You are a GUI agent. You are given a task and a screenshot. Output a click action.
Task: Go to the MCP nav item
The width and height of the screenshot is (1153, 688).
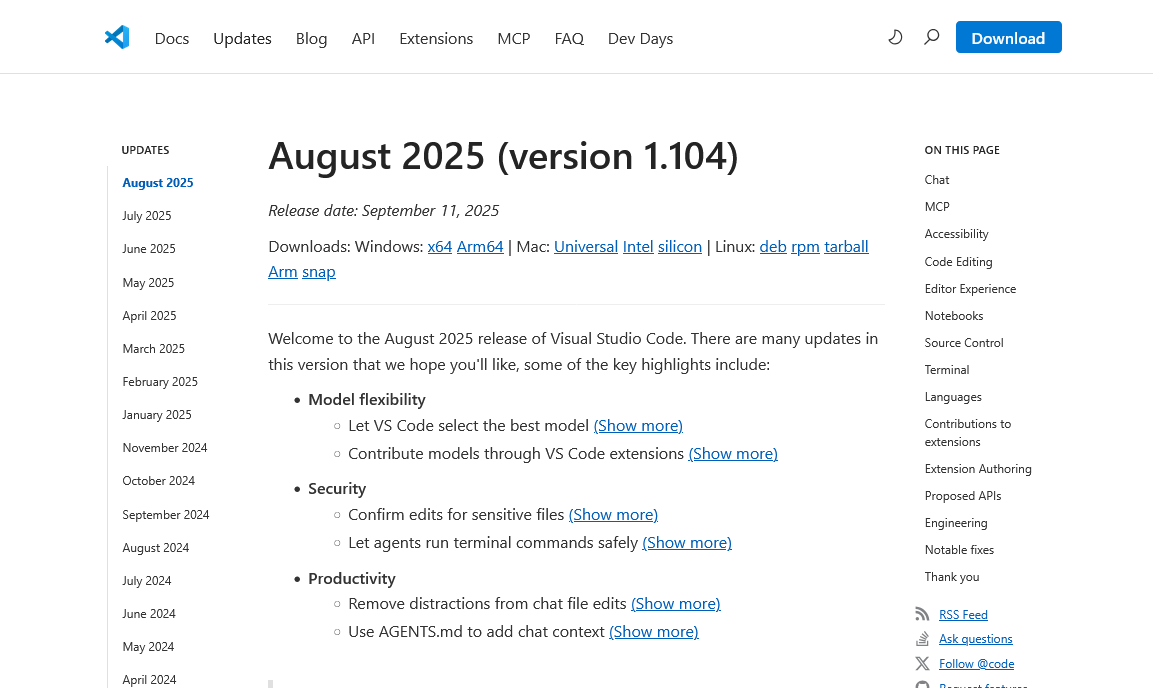pyautogui.click(x=514, y=39)
